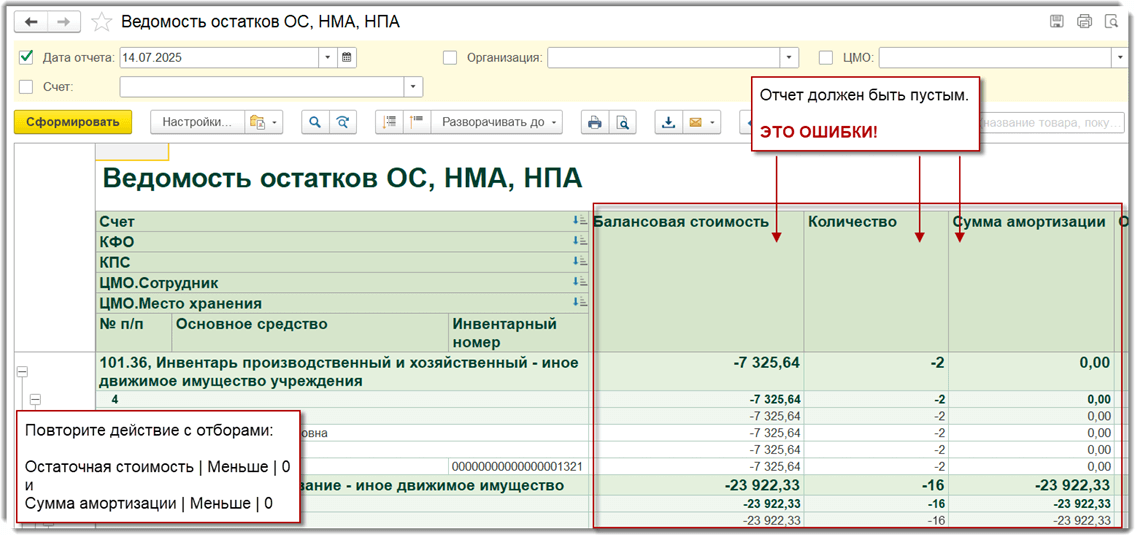Open calendar picker for report date
Screen dimensions: 1135x535
click(347, 58)
